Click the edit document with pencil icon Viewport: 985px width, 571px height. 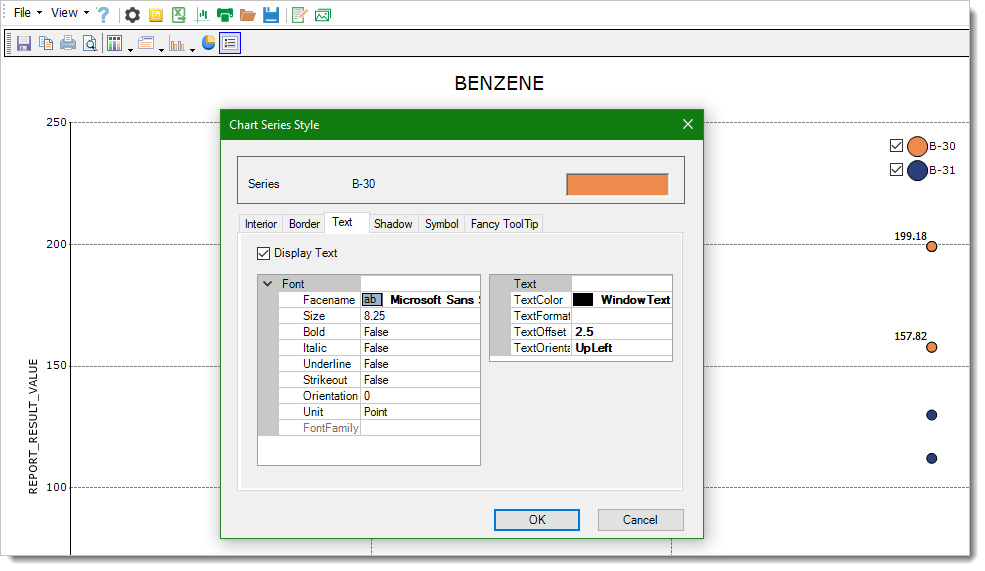coord(299,15)
